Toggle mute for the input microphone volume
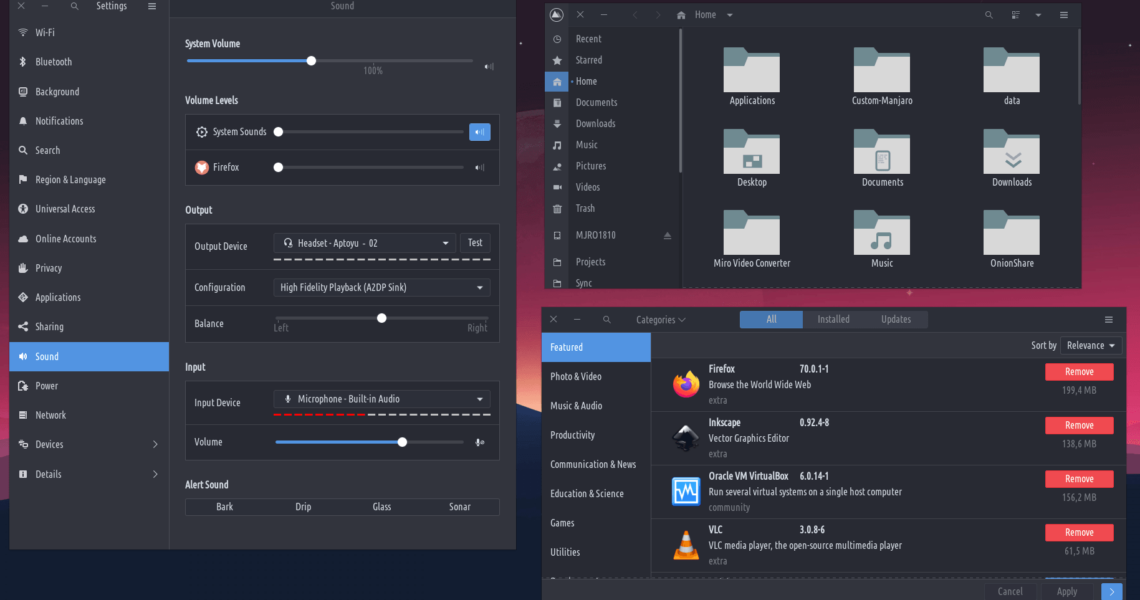The height and width of the screenshot is (600, 1140). point(480,442)
